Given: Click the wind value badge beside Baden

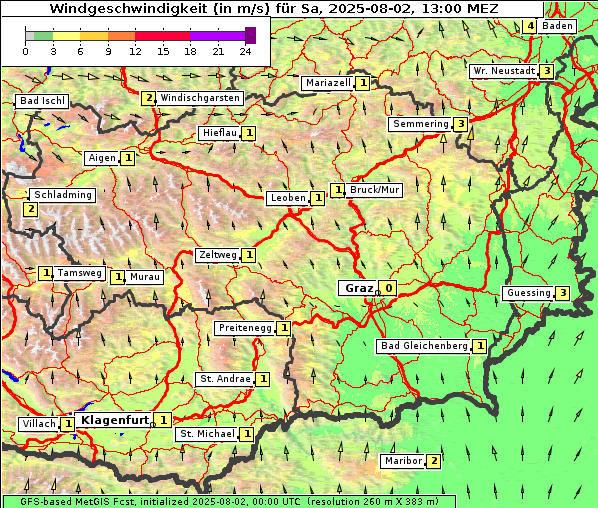Looking at the screenshot, I should [530, 26].
